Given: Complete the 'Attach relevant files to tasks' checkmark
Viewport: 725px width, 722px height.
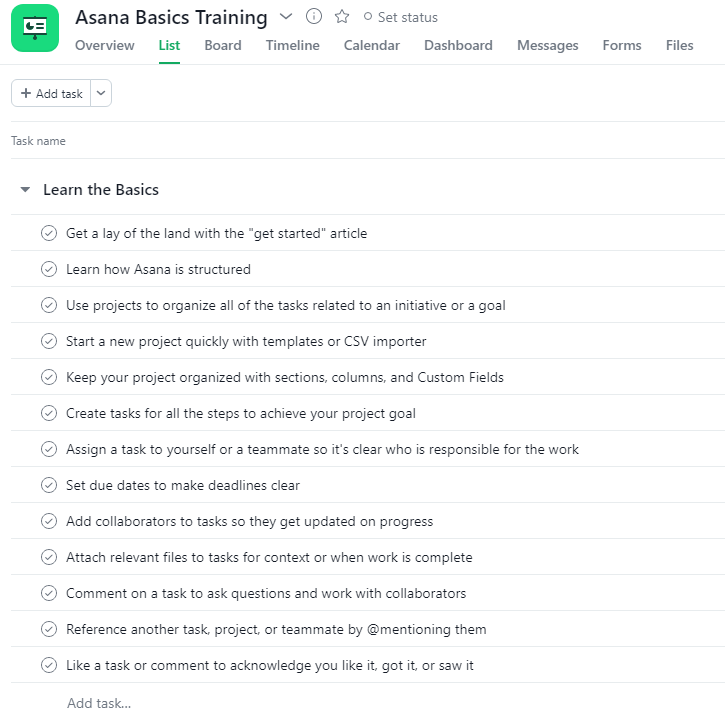Looking at the screenshot, I should (49, 557).
